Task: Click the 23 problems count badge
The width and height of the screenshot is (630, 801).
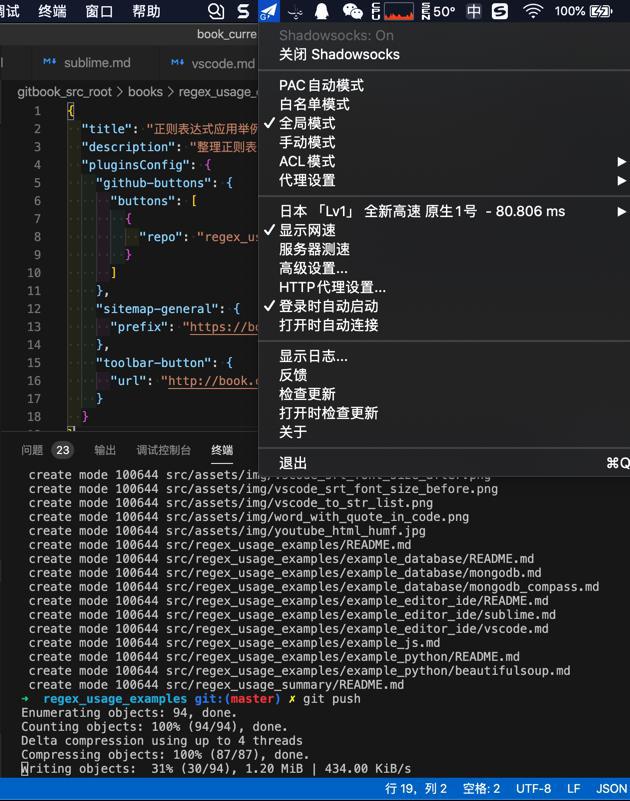Action: 63,450
